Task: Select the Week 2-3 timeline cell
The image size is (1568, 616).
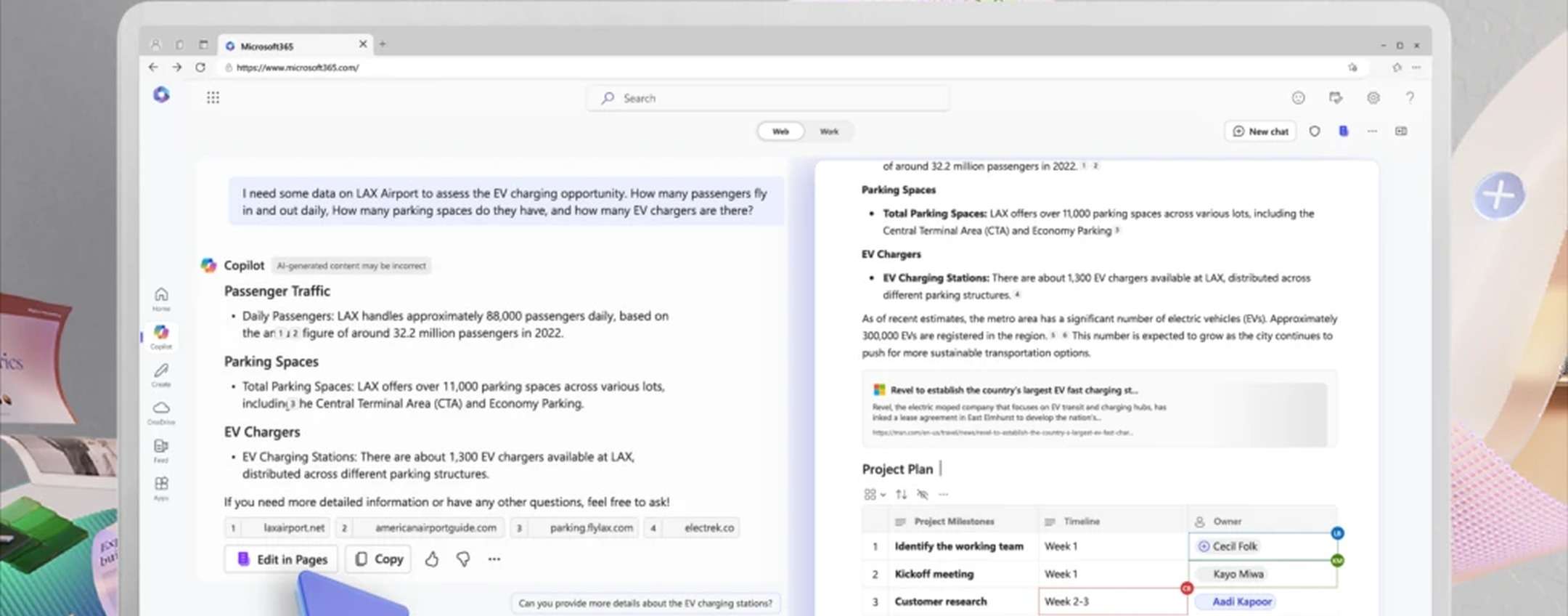Action: click(1113, 601)
